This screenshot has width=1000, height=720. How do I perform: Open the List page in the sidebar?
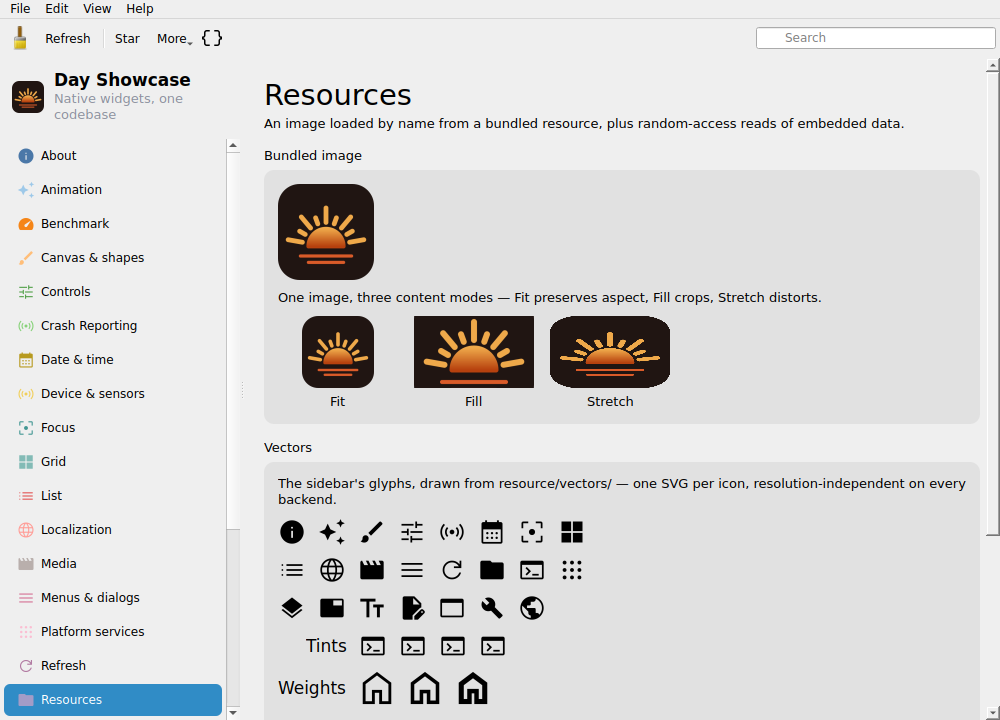(114, 496)
